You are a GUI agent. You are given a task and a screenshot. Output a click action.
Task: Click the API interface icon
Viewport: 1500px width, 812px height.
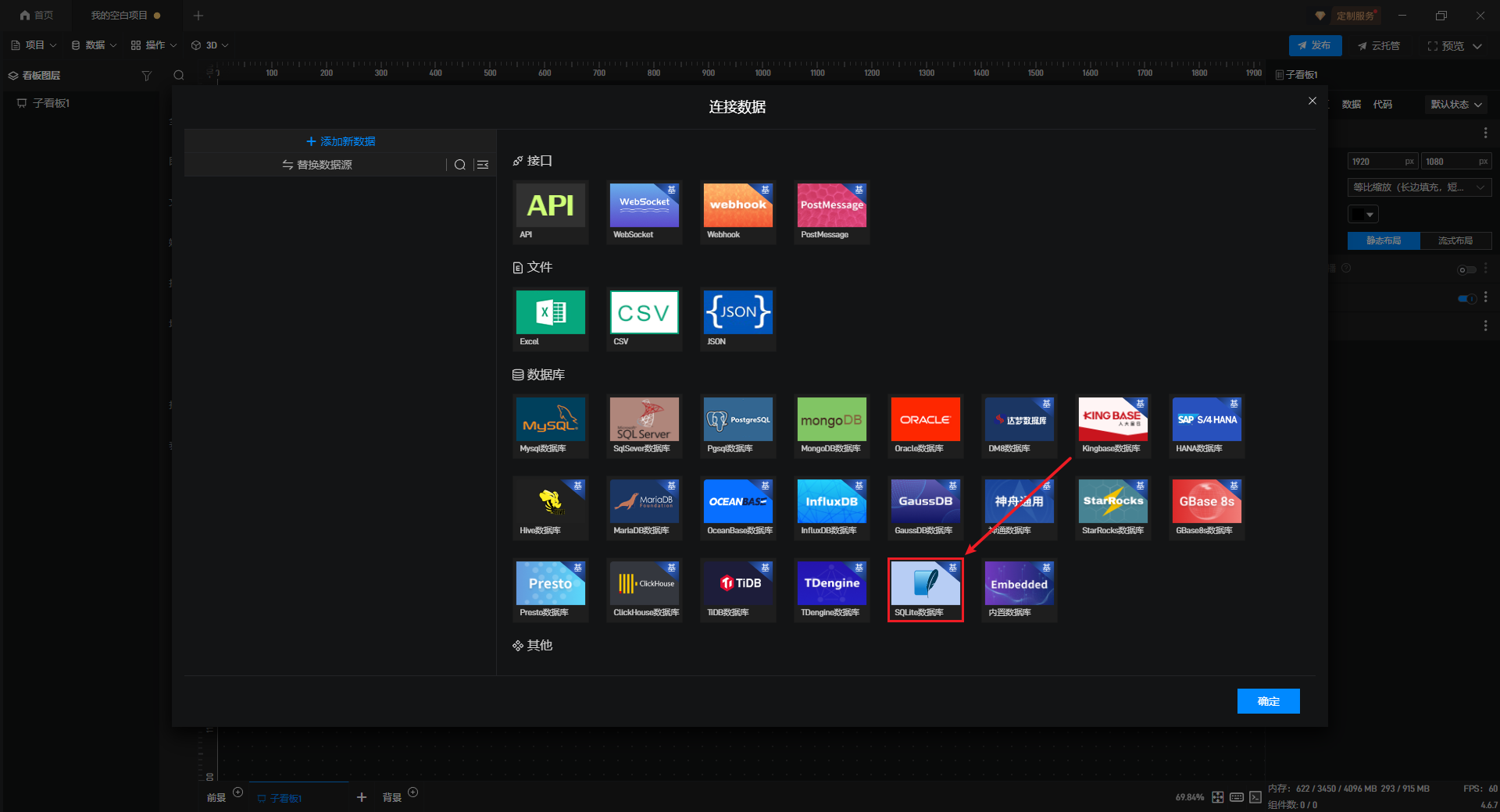[550, 212]
